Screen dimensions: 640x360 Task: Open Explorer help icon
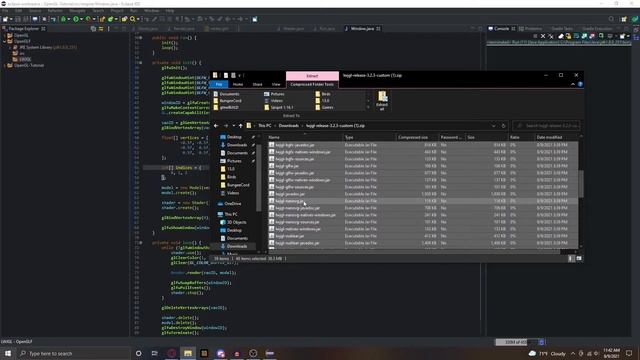click(x=580, y=84)
